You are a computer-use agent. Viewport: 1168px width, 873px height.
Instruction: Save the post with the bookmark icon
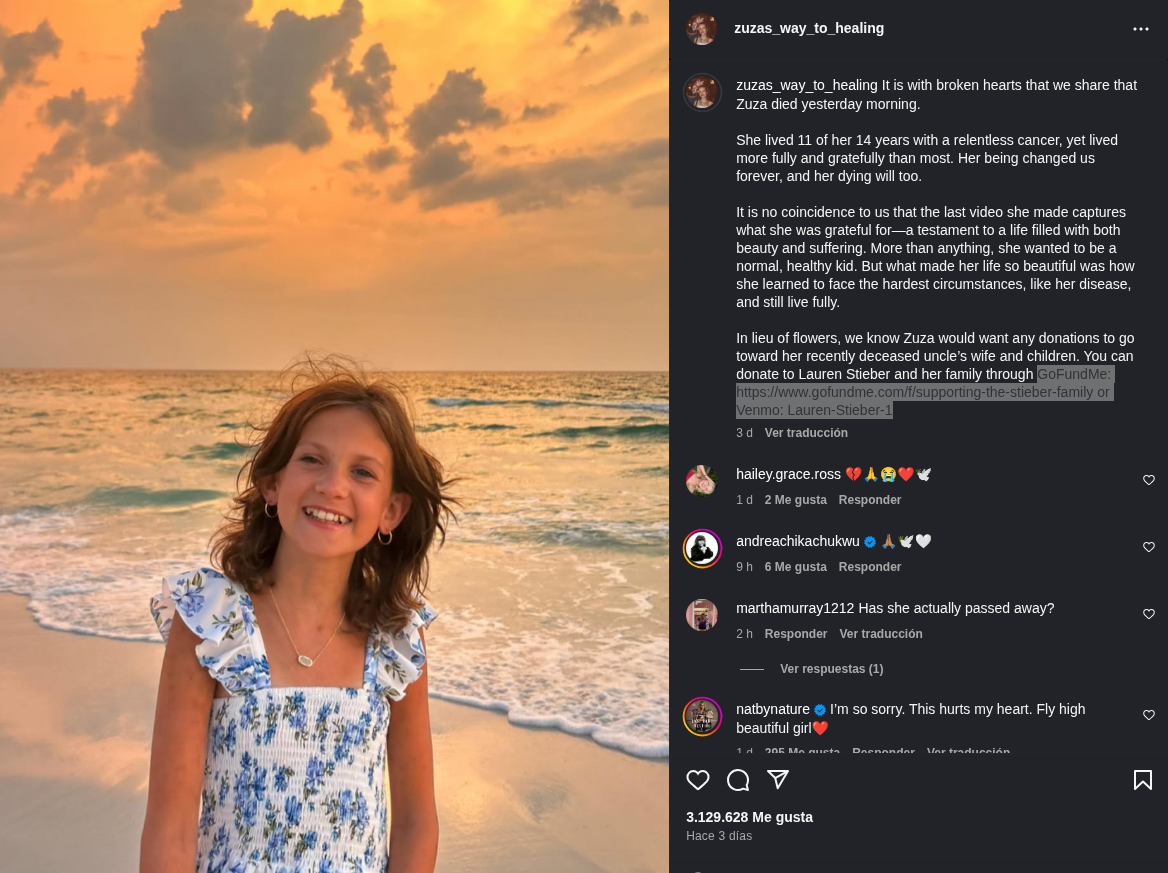coord(1143,780)
